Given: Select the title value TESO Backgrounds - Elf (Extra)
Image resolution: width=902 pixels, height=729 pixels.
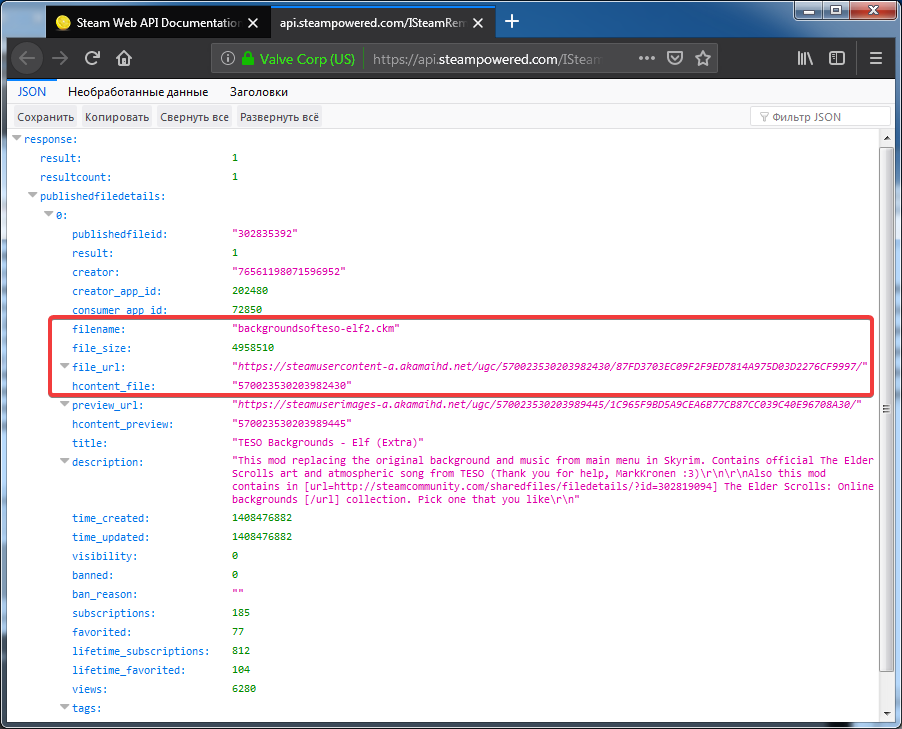Looking at the screenshot, I should (328, 442).
